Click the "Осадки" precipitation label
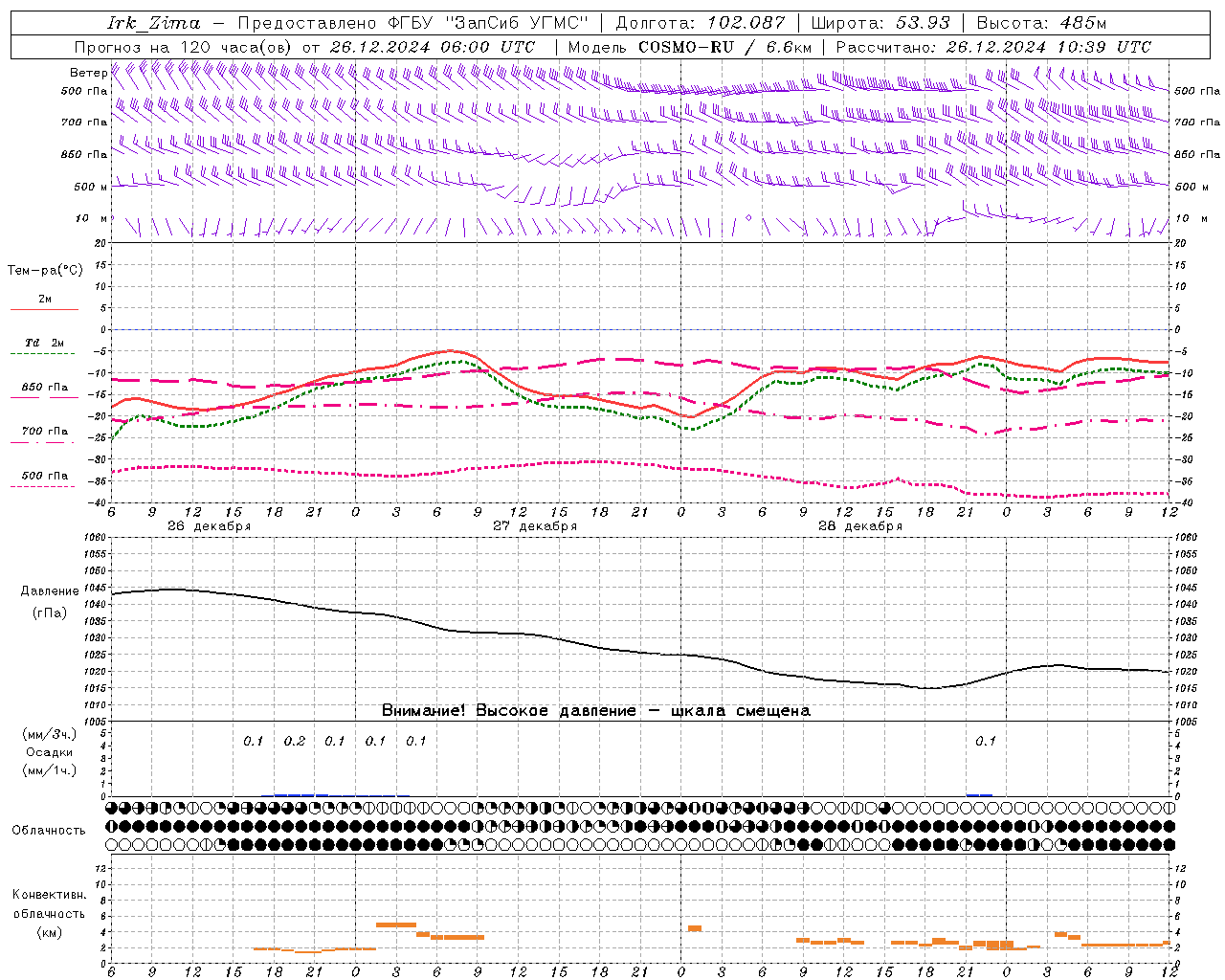 pyautogui.click(x=50, y=752)
